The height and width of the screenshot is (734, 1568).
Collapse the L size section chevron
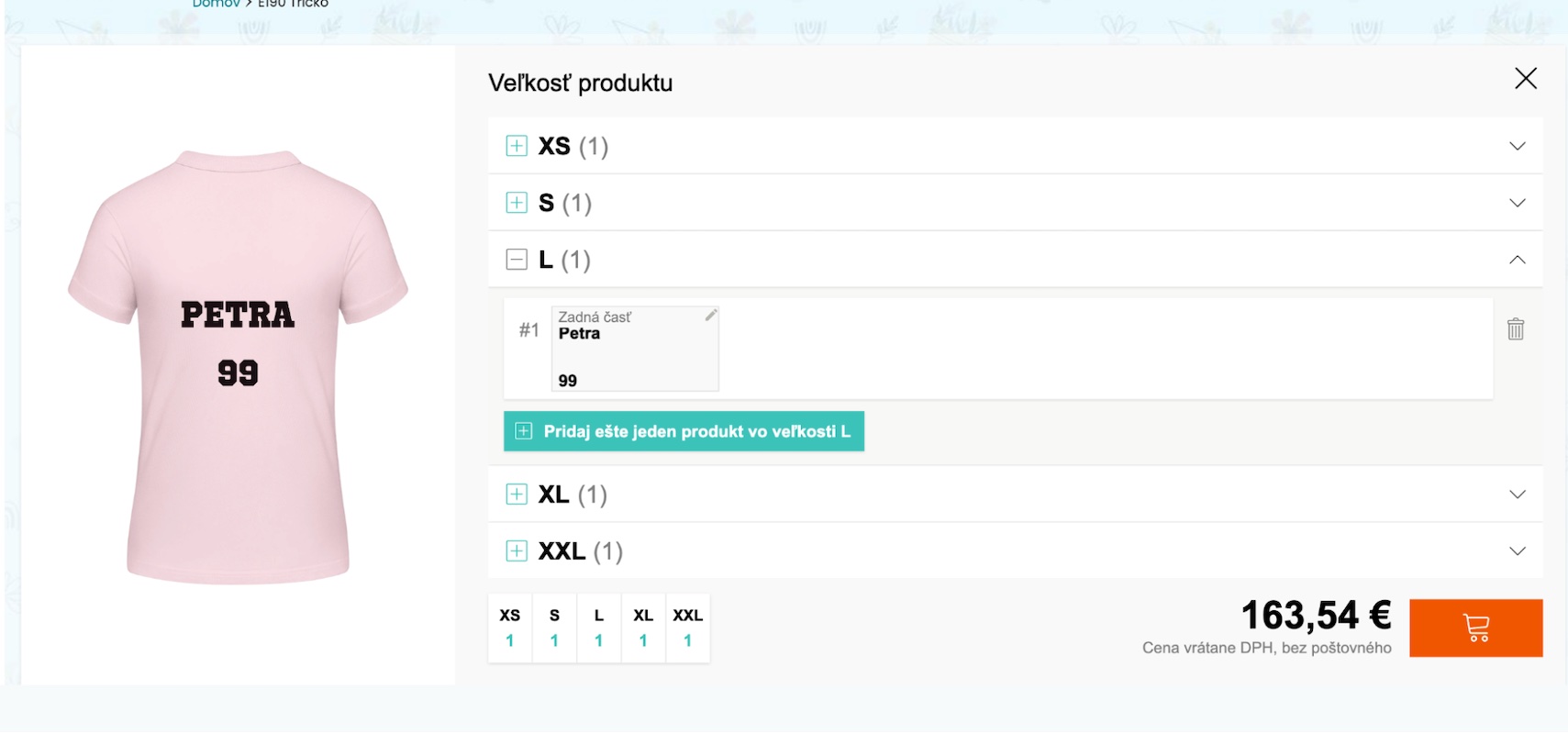pyautogui.click(x=1518, y=260)
